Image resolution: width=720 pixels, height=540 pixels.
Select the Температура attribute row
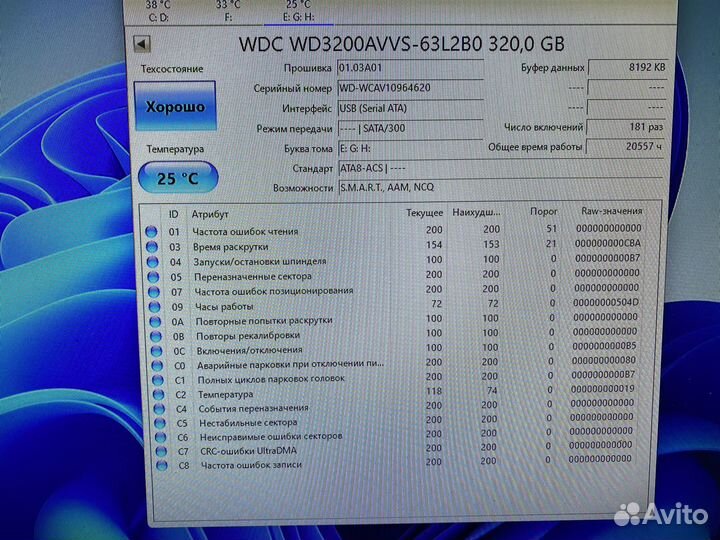click(394, 392)
